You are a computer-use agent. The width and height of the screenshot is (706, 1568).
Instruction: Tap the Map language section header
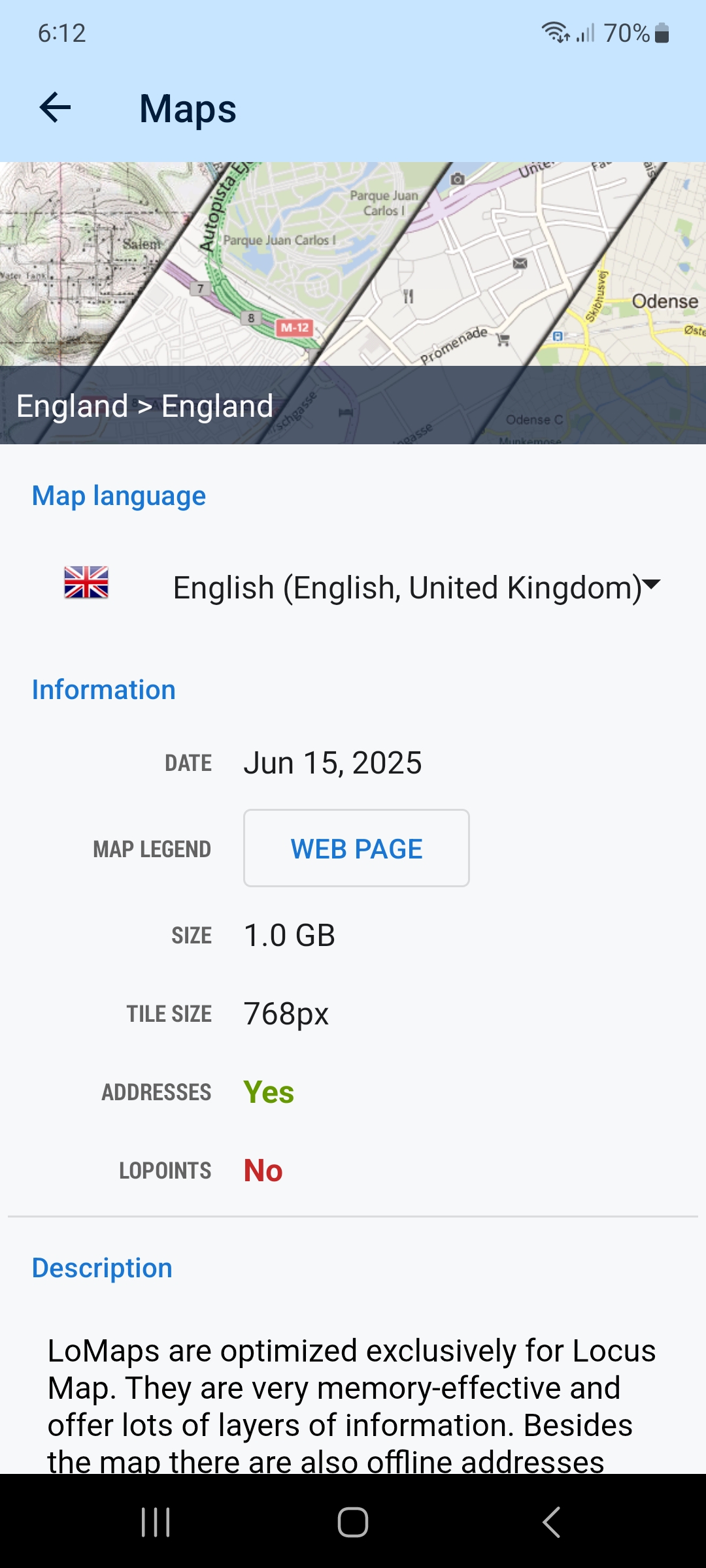click(x=119, y=496)
